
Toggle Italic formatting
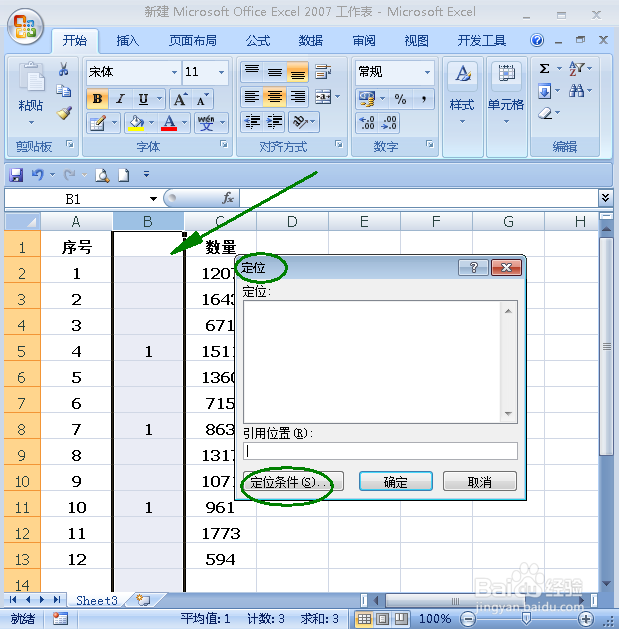[x=120, y=99]
